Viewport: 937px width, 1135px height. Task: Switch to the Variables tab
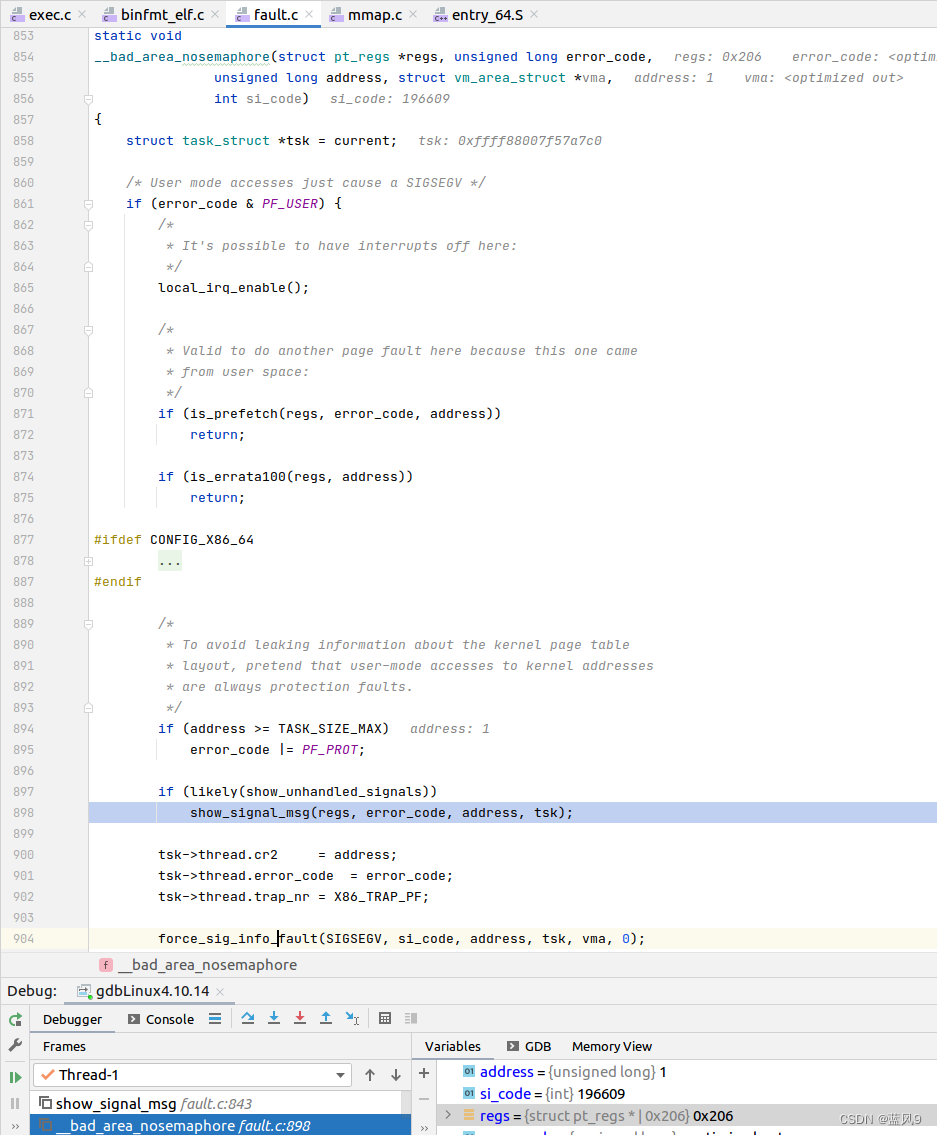click(x=453, y=1047)
